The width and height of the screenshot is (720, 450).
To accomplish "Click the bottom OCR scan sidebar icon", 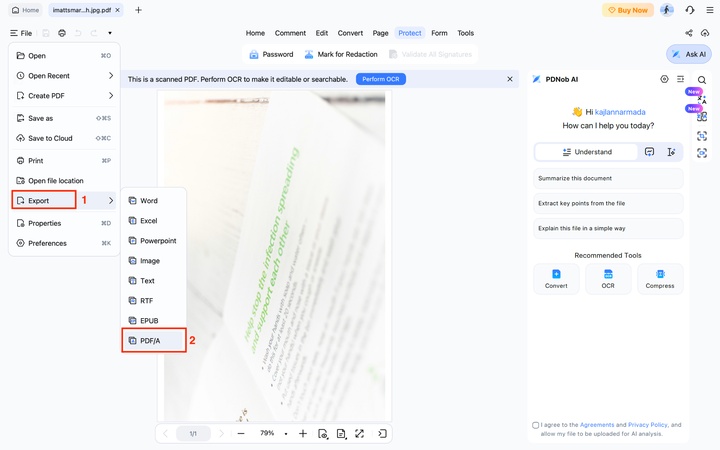I will [702, 153].
